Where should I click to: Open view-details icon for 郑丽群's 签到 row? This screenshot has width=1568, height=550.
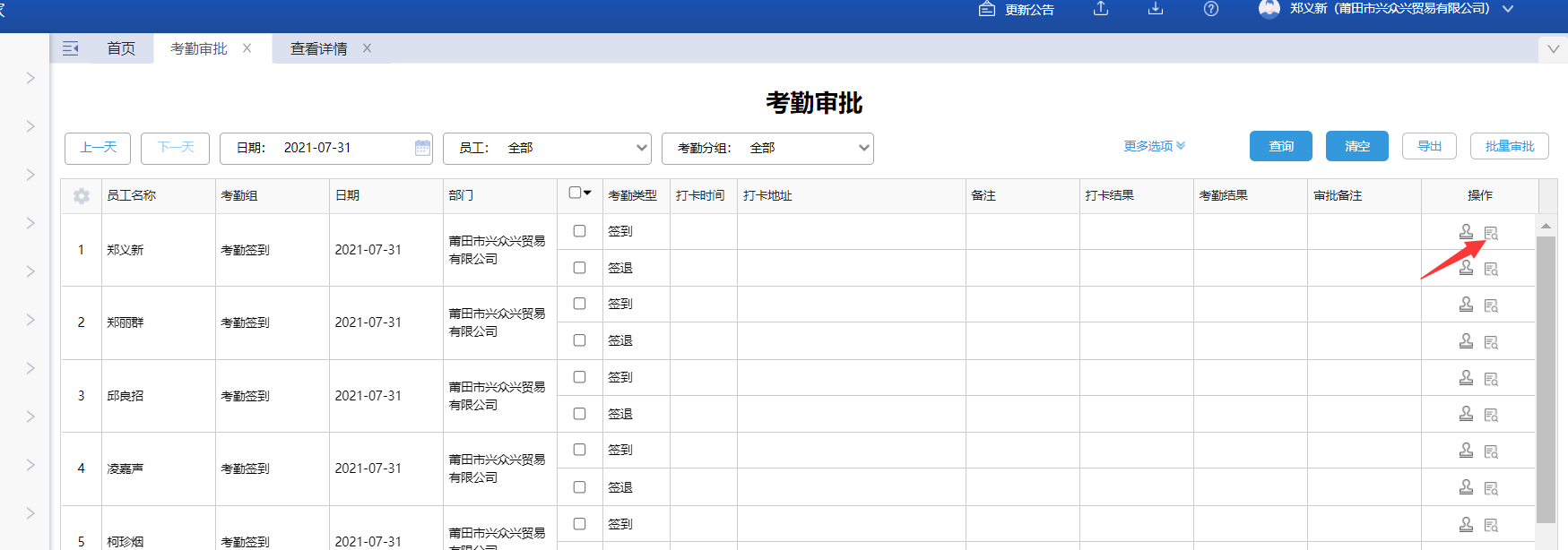pos(1491,305)
